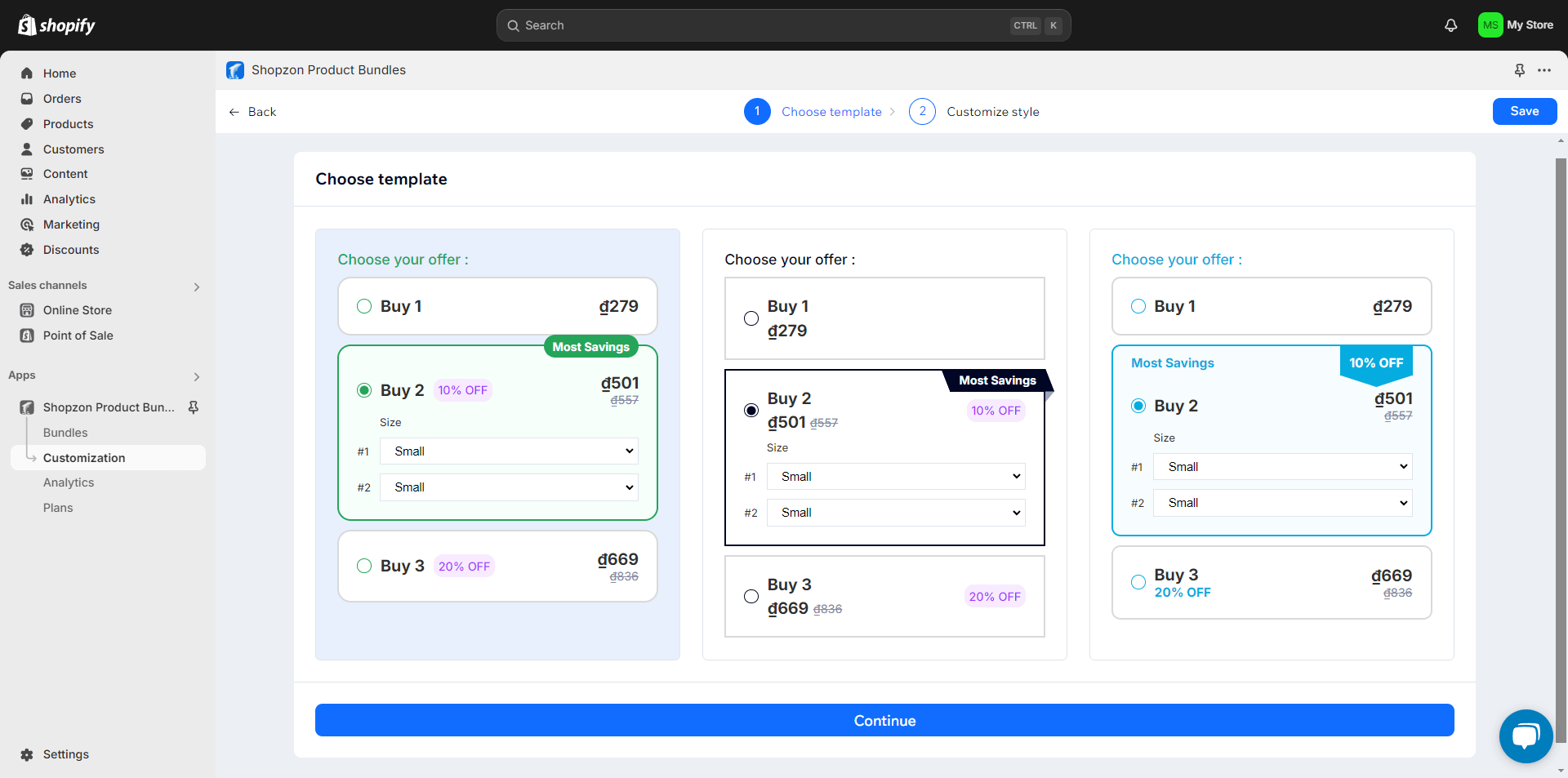Click the search magnifier icon

tap(513, 25)
